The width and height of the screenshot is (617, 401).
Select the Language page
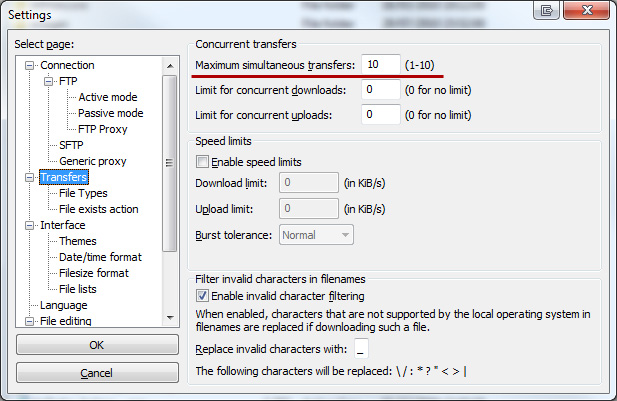(x=64, y=305)
